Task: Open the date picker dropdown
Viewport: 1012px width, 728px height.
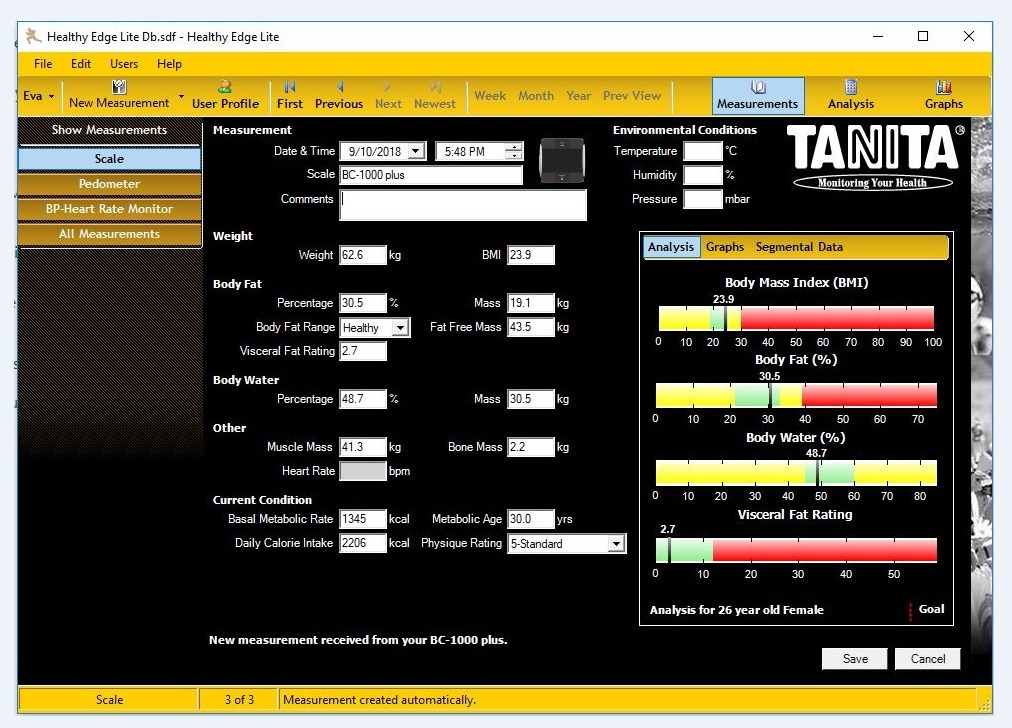Action: coord(416,152)
